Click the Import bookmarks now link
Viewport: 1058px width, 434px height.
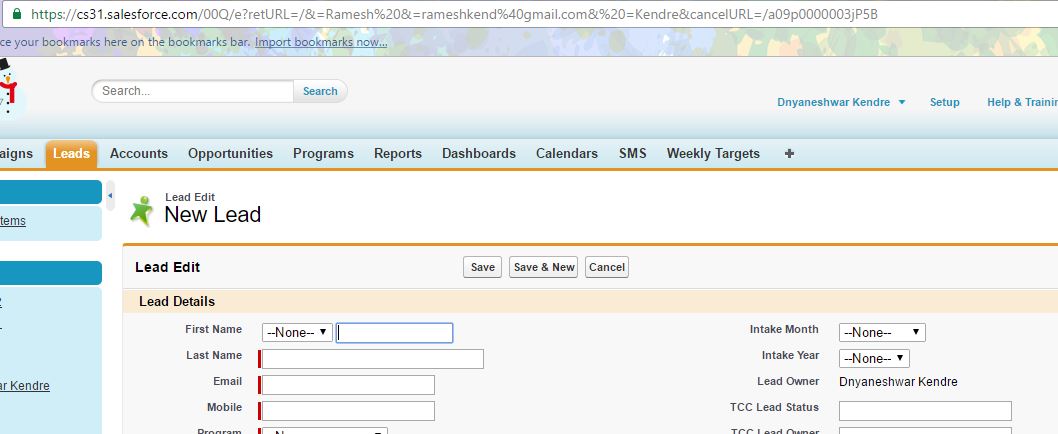[x=321, y=42]
